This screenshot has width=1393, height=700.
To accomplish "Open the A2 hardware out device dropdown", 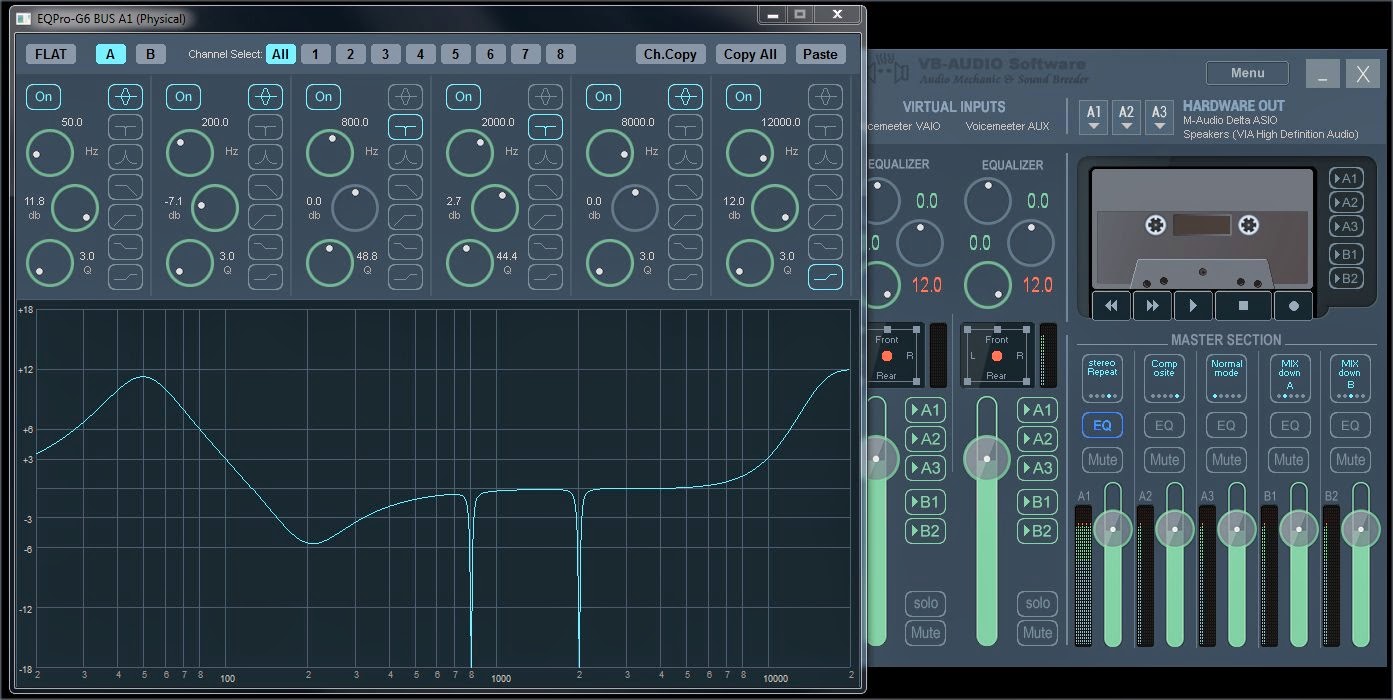I will [1127, 117].
